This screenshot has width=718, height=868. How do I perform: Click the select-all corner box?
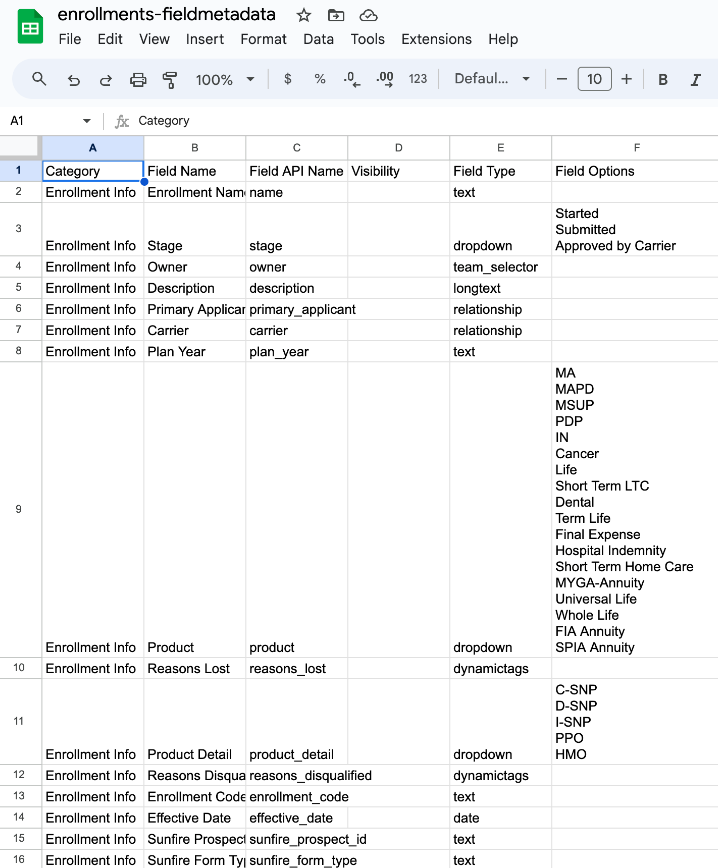coord(20,148)
